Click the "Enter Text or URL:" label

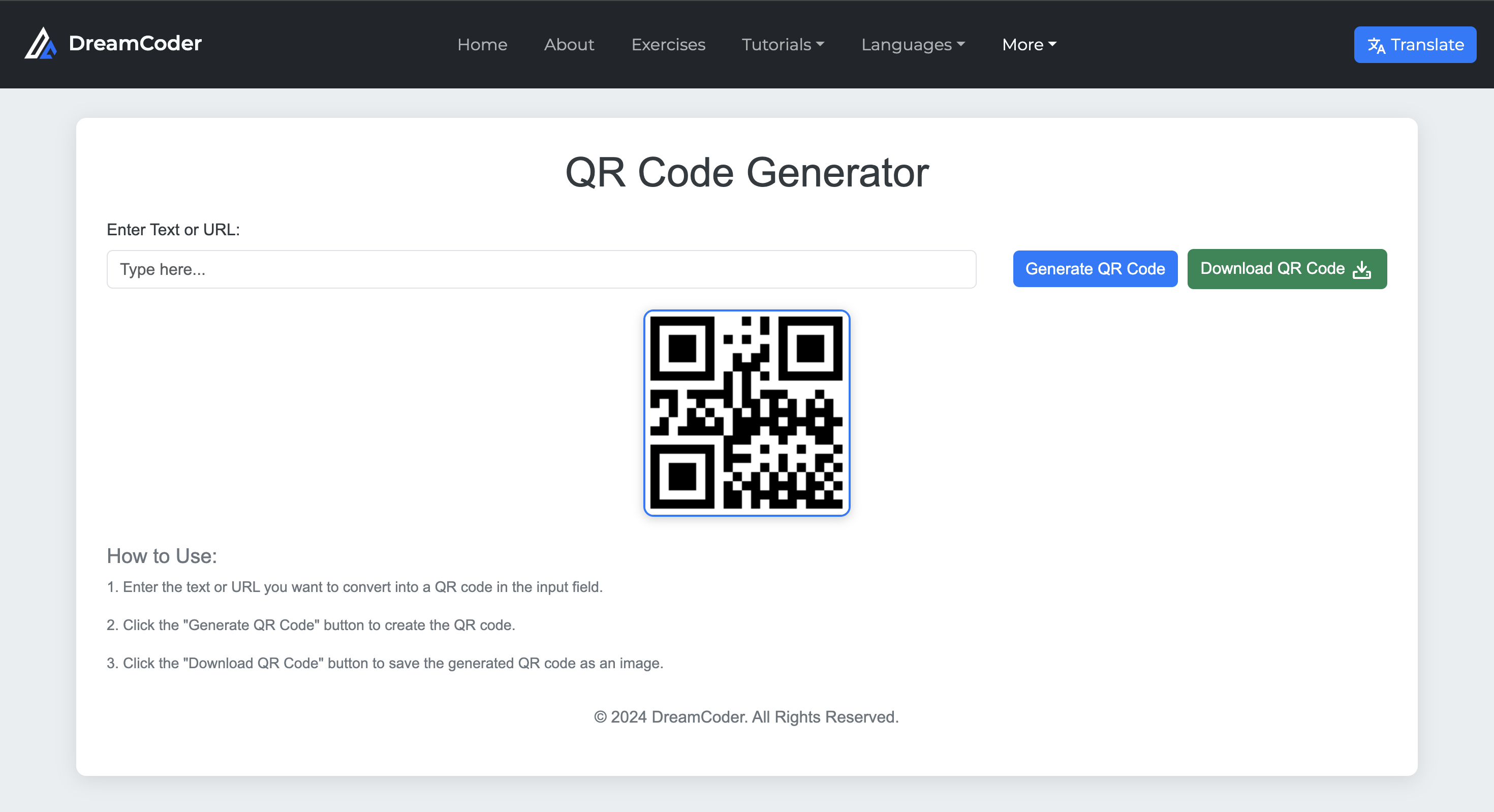[173, 230]
